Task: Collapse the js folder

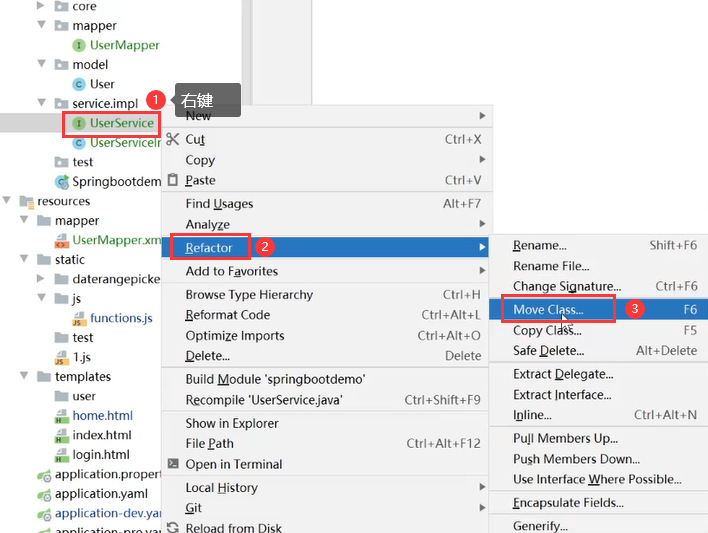Action: [42, 297]
